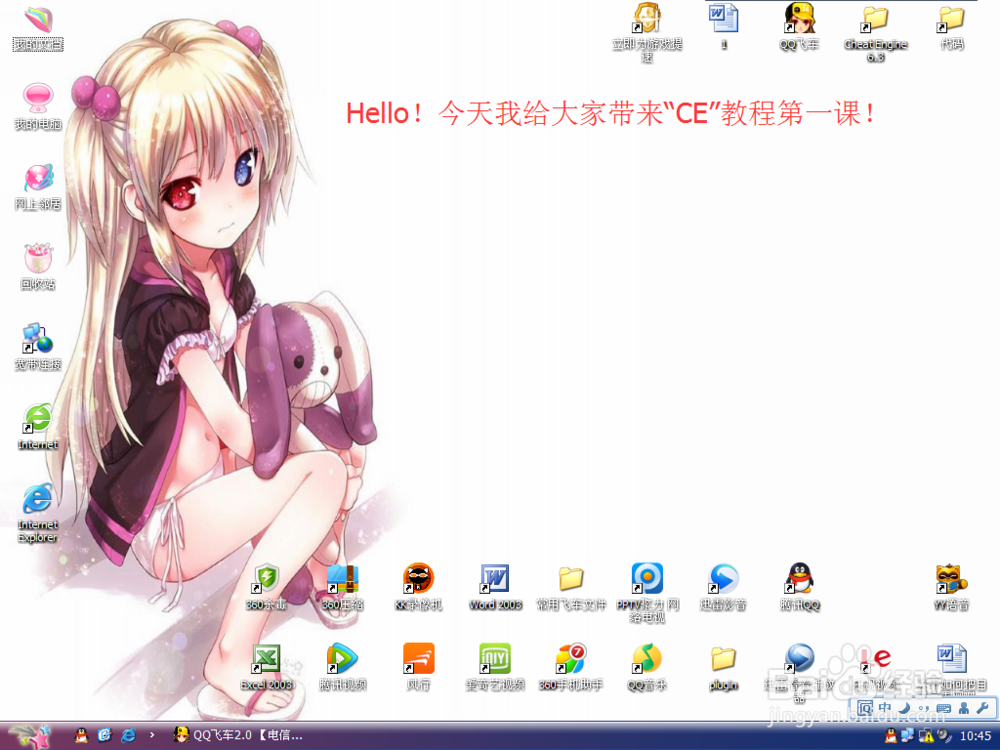
Task: Launch the Excel 2003 shortcut
Action: coord(267,667)
